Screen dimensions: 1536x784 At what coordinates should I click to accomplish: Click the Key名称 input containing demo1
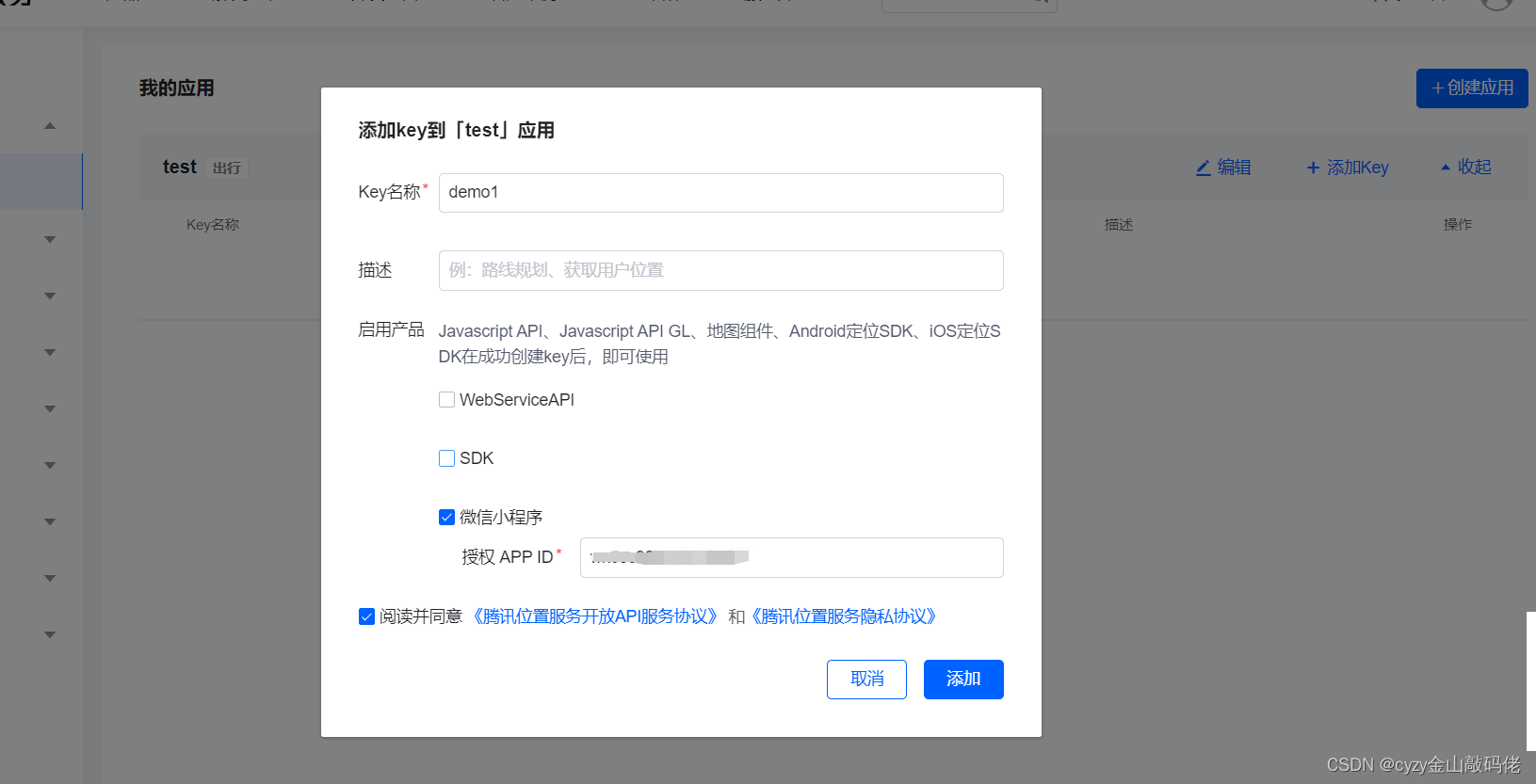(720, 193)
